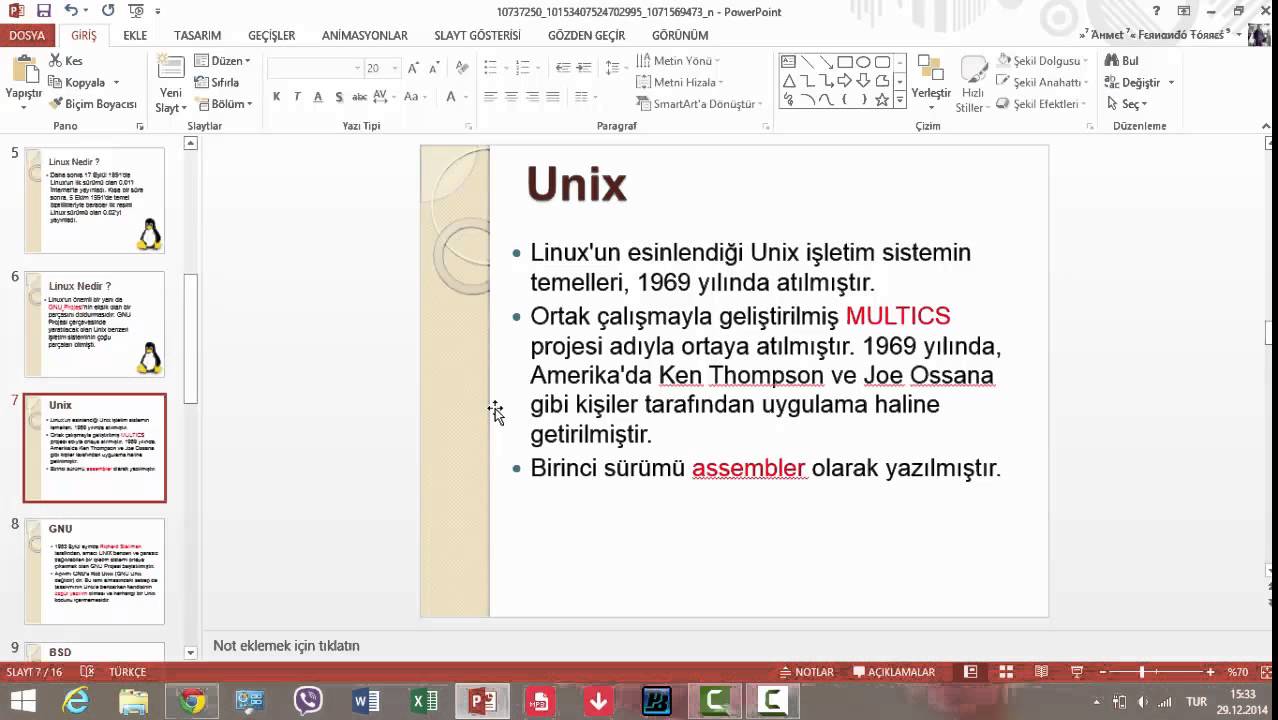1278x720 pixels.
Task: Increase the font size
Action: click(413, 68)
